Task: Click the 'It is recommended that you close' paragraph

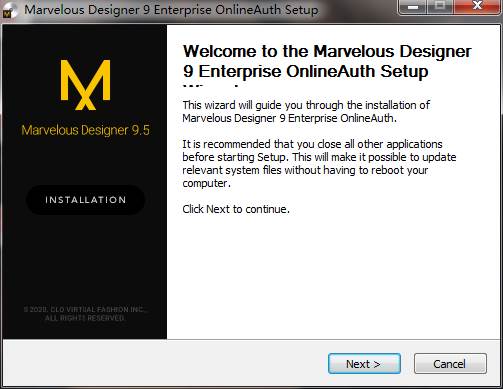Action: tap(319, 163)
